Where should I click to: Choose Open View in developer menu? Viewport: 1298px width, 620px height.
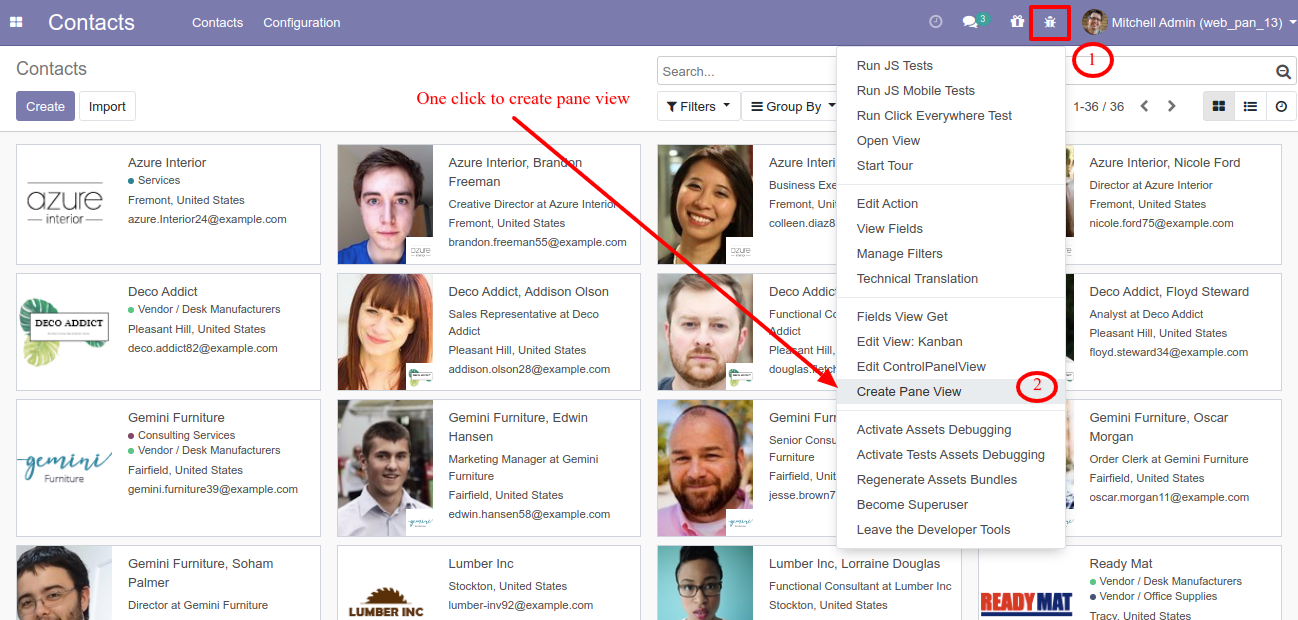(x=888, y=141)
